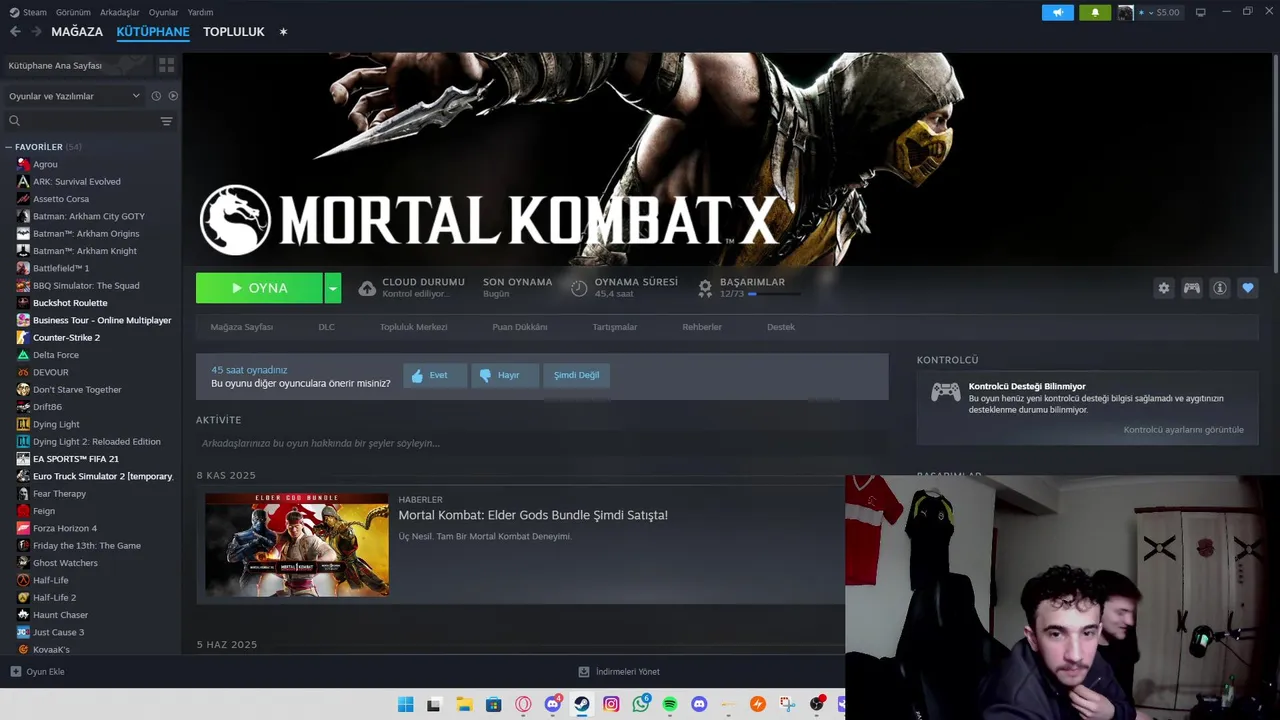Open Windows Start menu
This screenshot has height=720, width=1280.
click(405, 704)
